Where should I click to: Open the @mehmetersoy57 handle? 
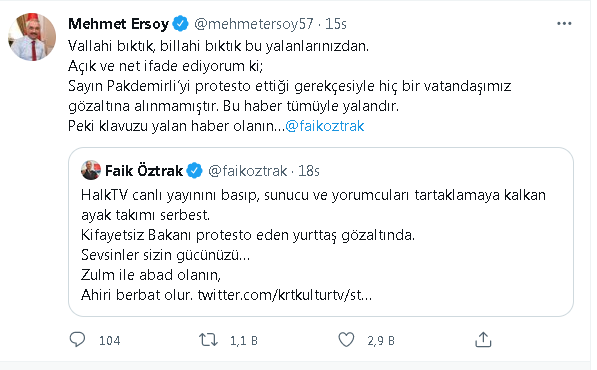coord(254,24)
